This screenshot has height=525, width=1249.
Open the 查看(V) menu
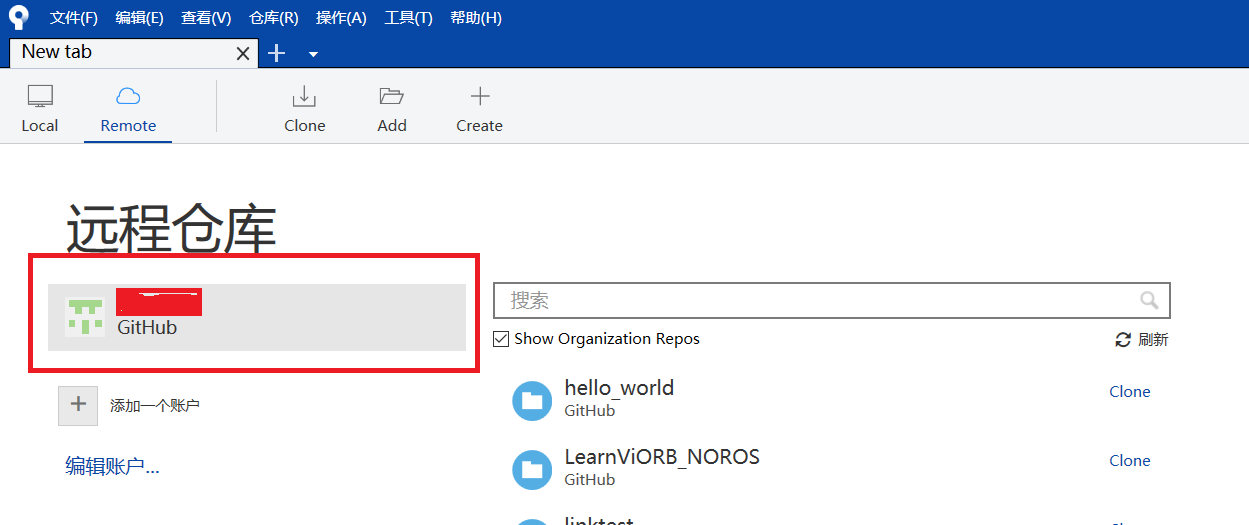(x=206, y=18)
